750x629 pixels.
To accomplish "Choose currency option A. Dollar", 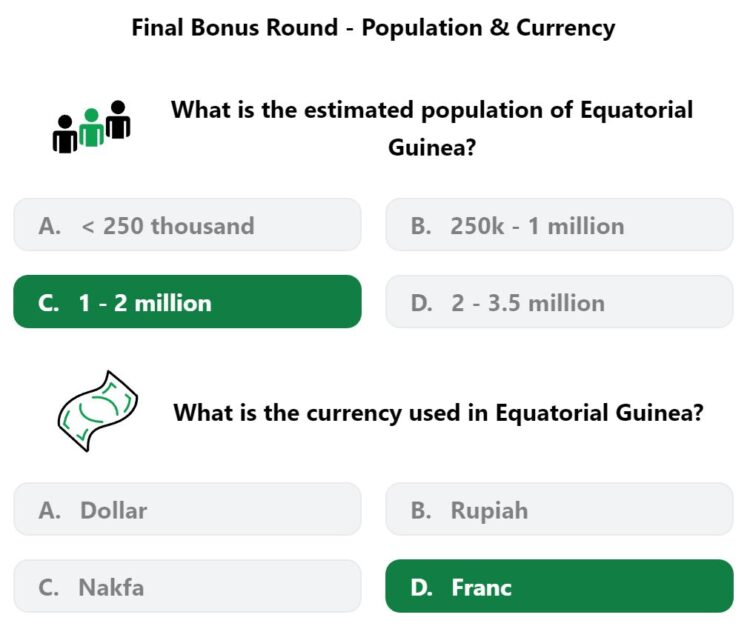I will pos(188,509).
